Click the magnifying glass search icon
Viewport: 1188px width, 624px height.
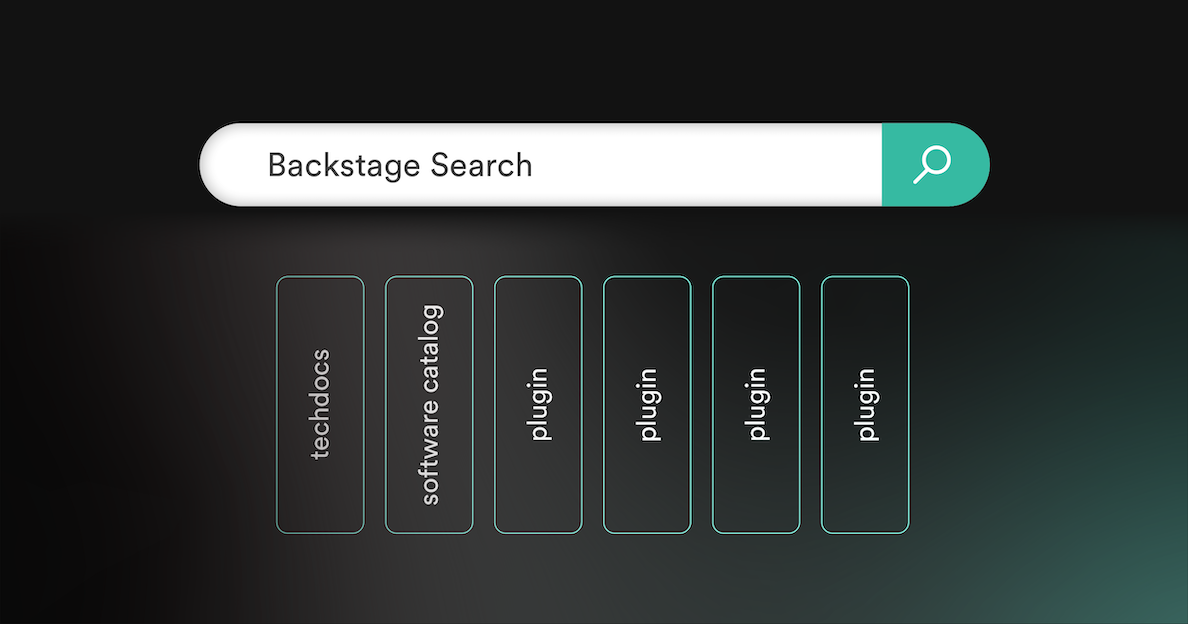(932, 165)
